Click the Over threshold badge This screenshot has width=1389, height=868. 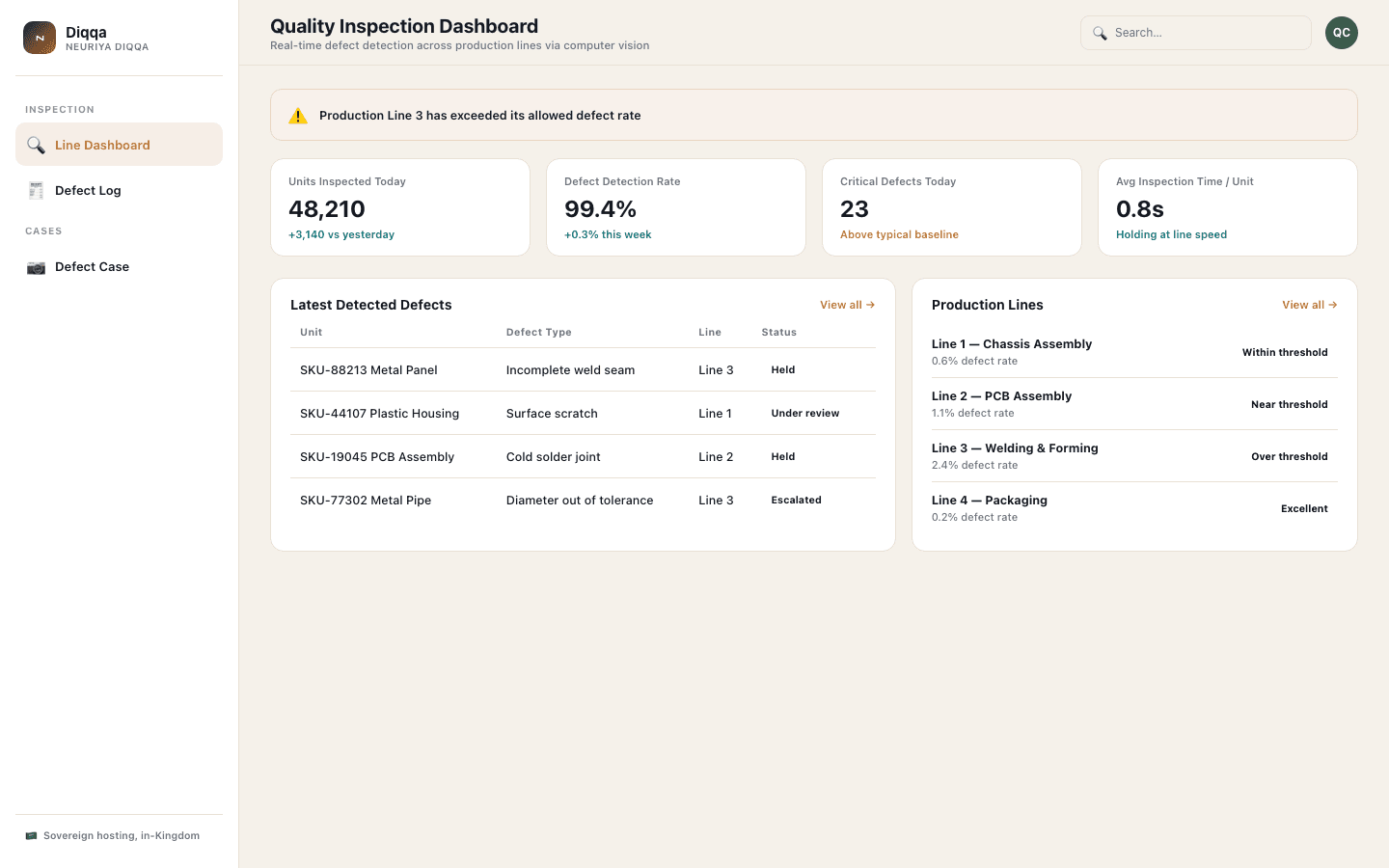(x=1290, y=457)
